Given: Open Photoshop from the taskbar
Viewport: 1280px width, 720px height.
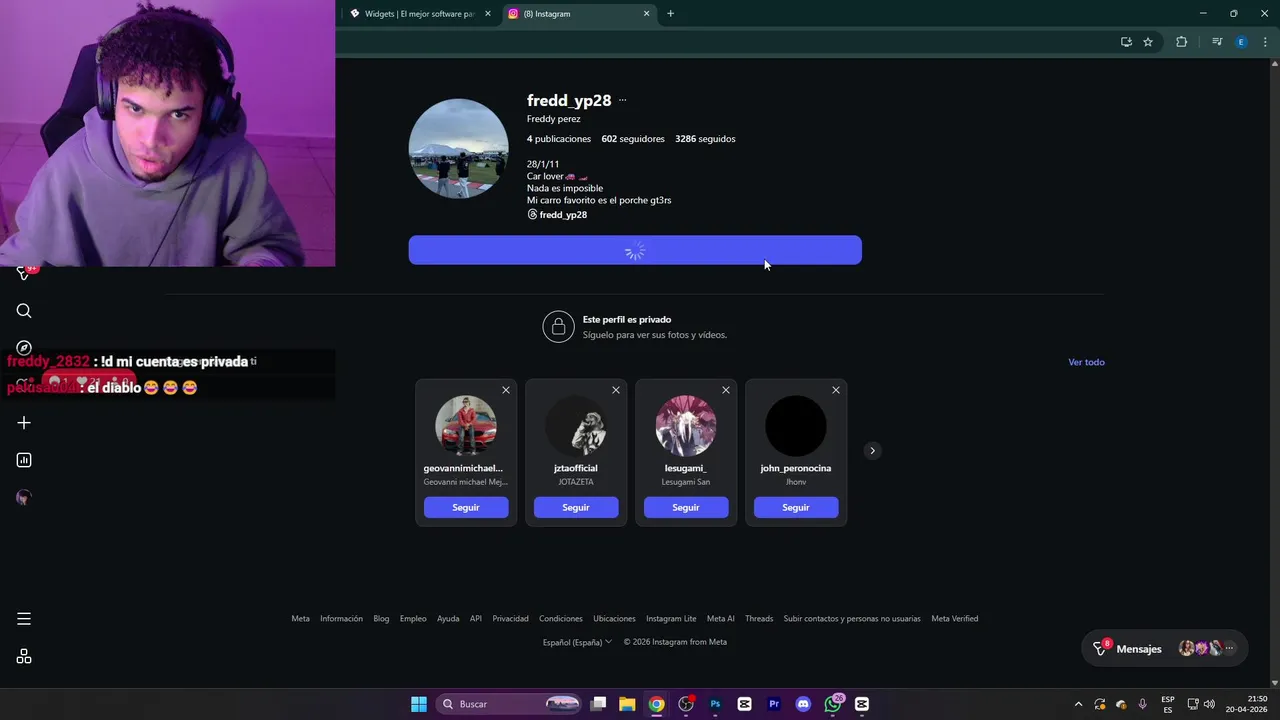Looking at the screenshot, I should (715, 704).
